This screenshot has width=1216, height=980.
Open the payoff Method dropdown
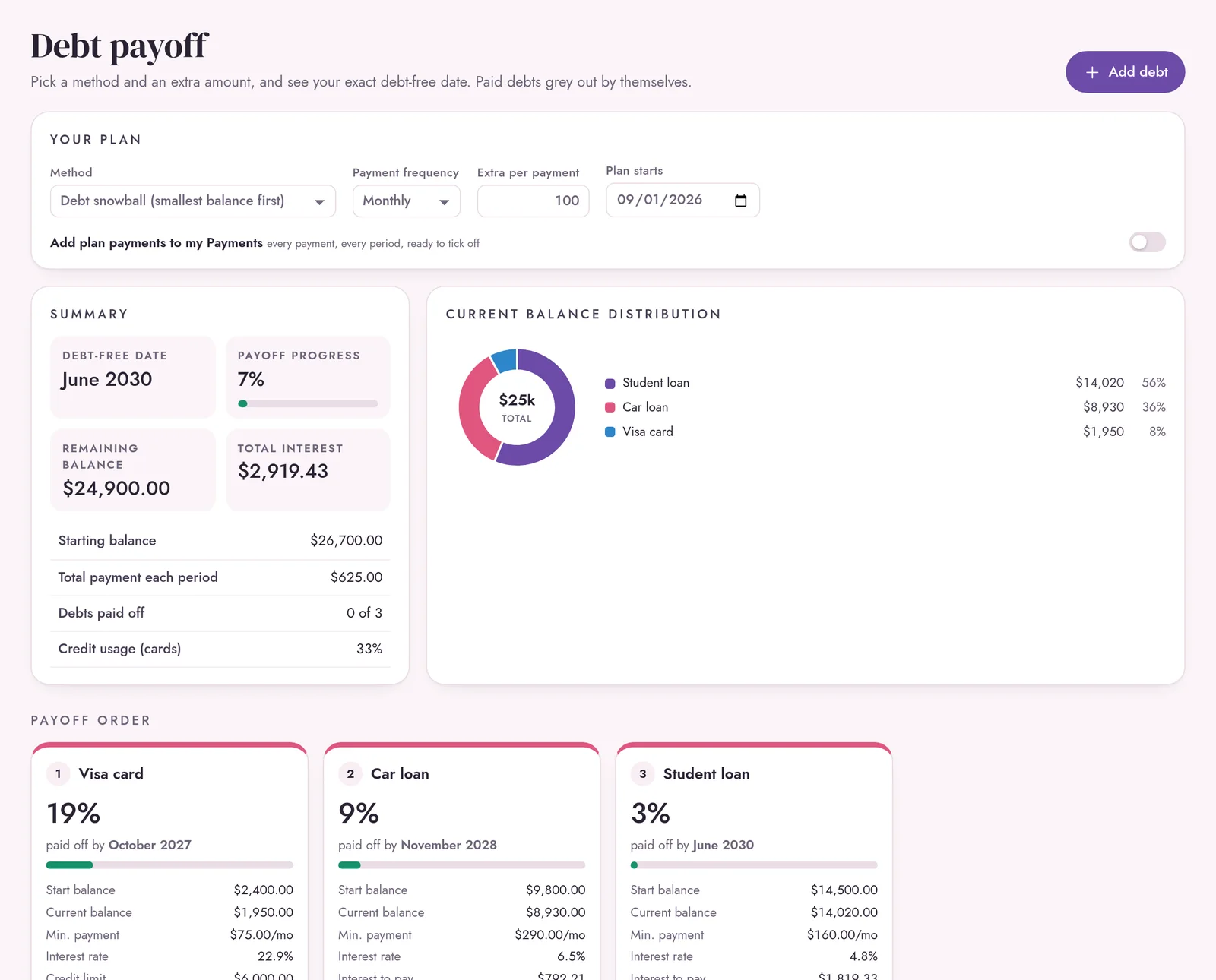(193, 201)
